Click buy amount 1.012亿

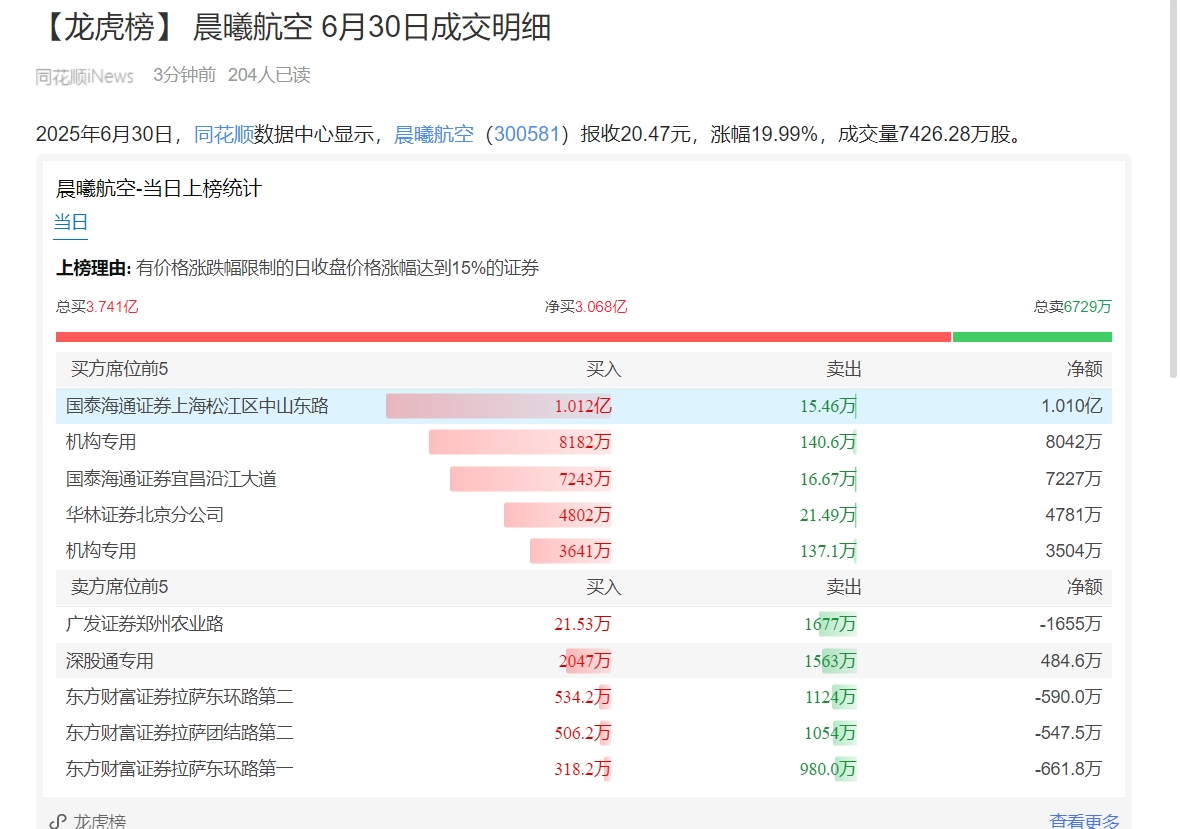pyautogui.click(x=583, y=406)
